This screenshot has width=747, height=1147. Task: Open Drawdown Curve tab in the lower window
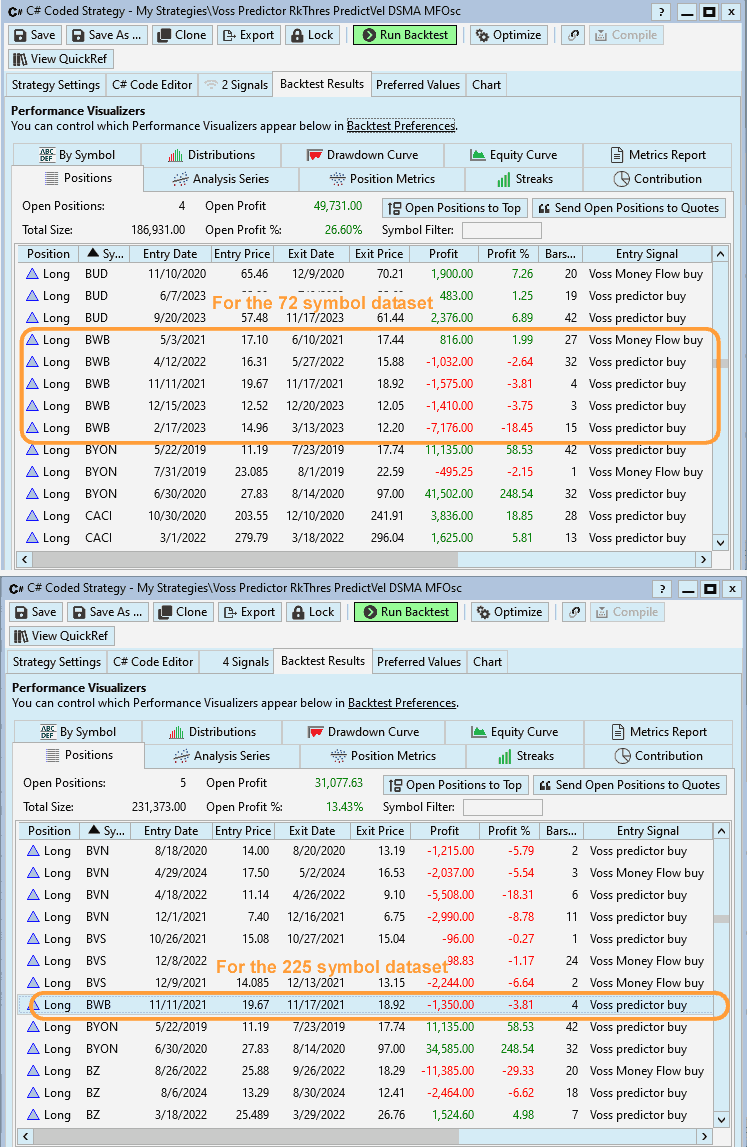(x=363, y=732)
